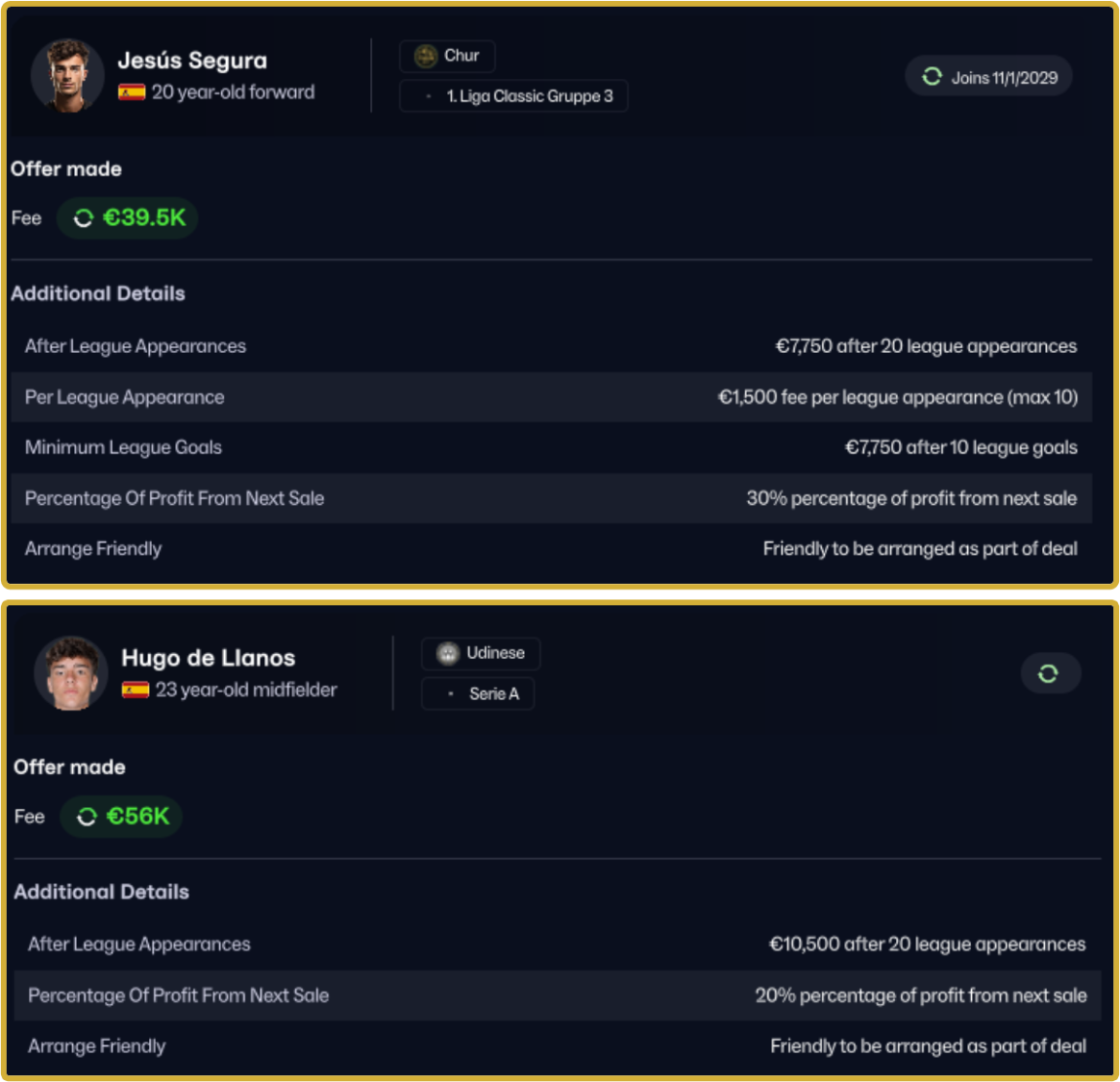Open the 1. Liga Classic Gruppe 3 league
Viewport: 1120px width, 1082px height.
(529, 96)
